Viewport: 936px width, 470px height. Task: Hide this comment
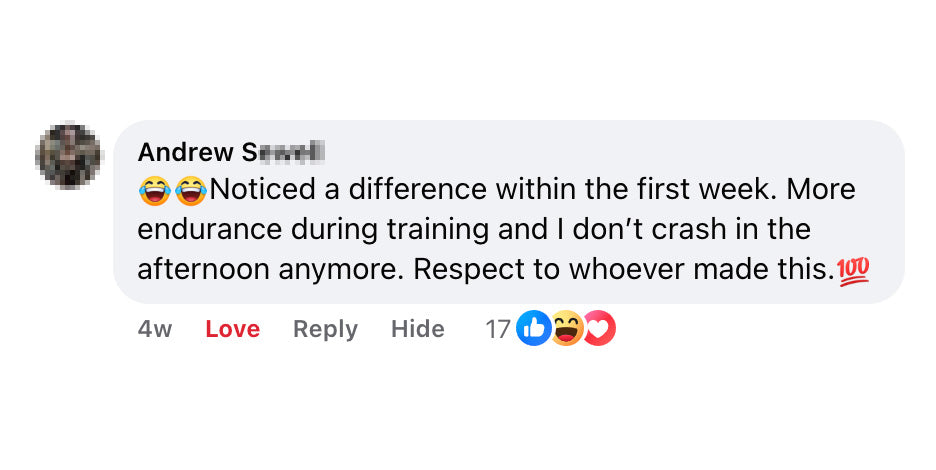pyautogui.click(x=417, y=329)
